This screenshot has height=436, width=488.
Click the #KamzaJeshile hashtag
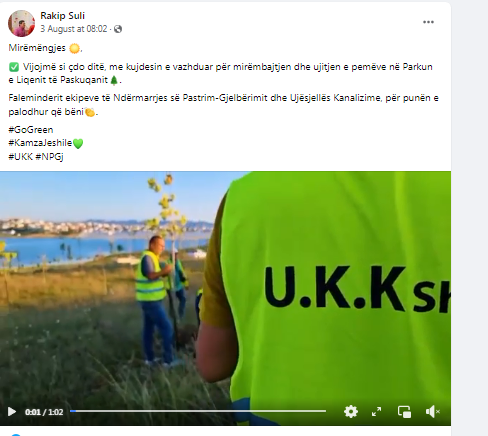tap(40, 143)
